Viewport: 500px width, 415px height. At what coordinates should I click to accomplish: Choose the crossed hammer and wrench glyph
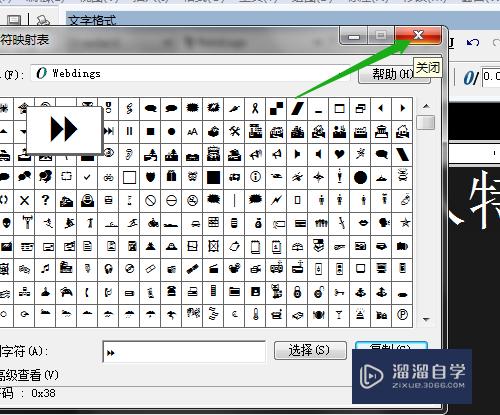[x=234, y=132]
